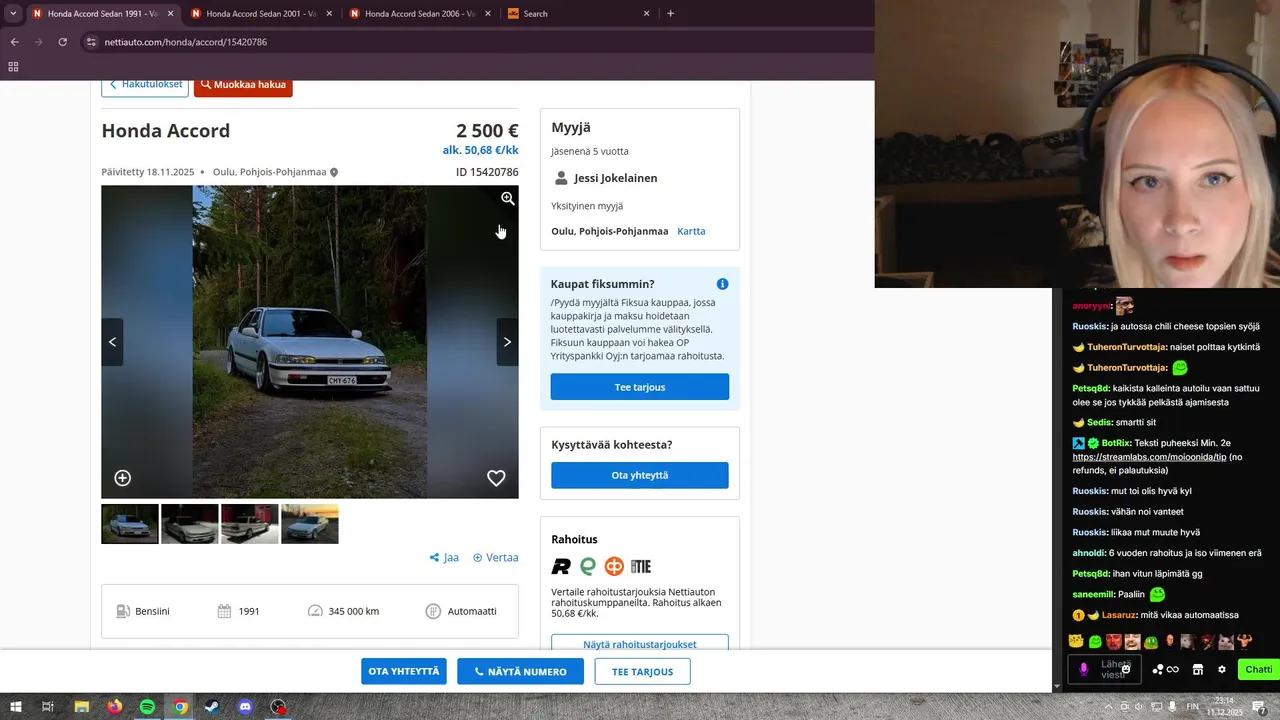The height and width of the screenshot is (720, 1280).
Task: Click the Vertaa compare link
Action: click(496, 558)
